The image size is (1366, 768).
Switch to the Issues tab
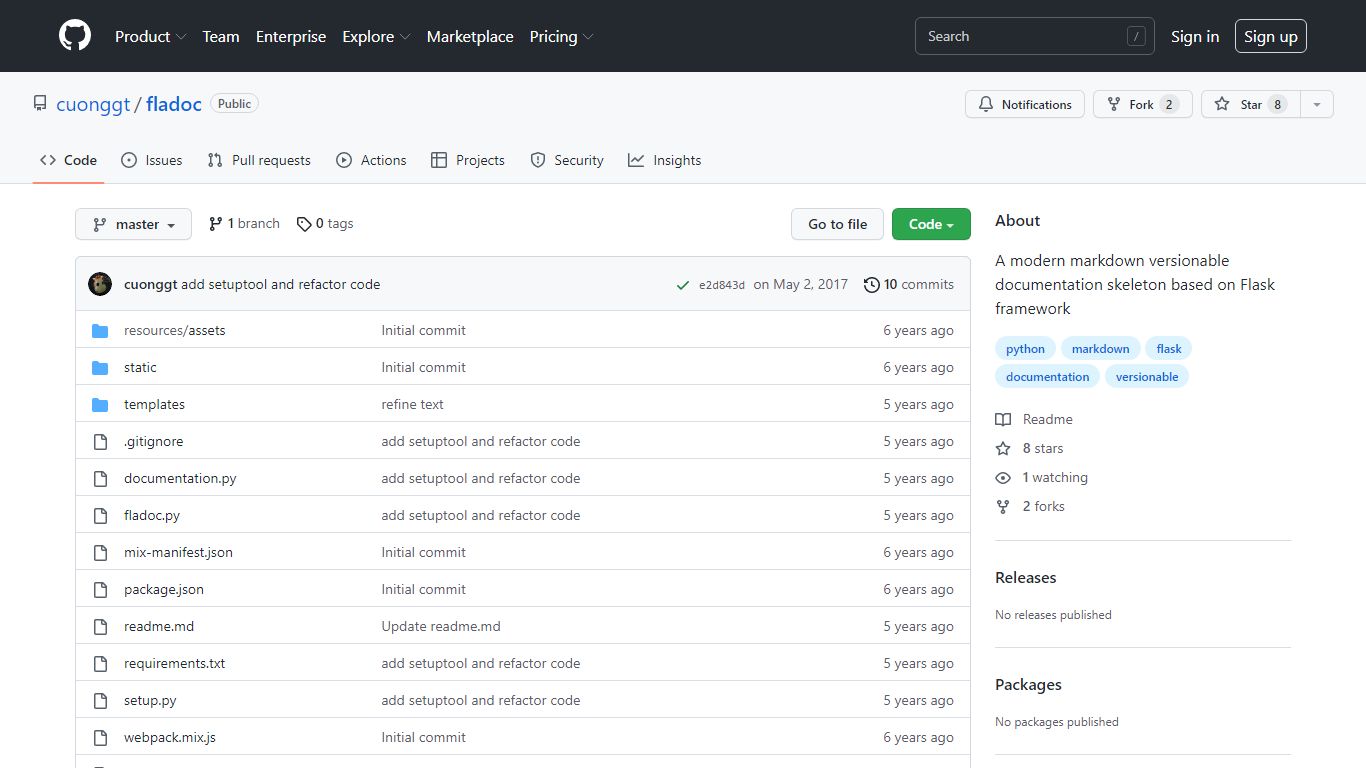(151, 160)
